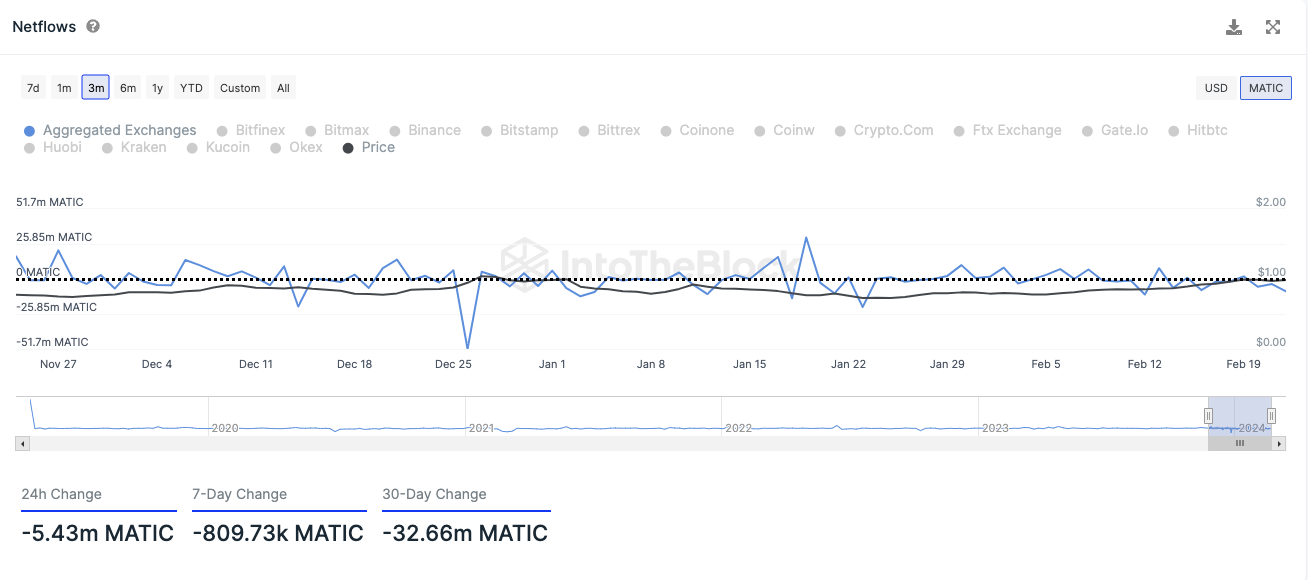
Task: Click the scrollbar thumb below the navigator
Action: click(x=1240, y=443)
